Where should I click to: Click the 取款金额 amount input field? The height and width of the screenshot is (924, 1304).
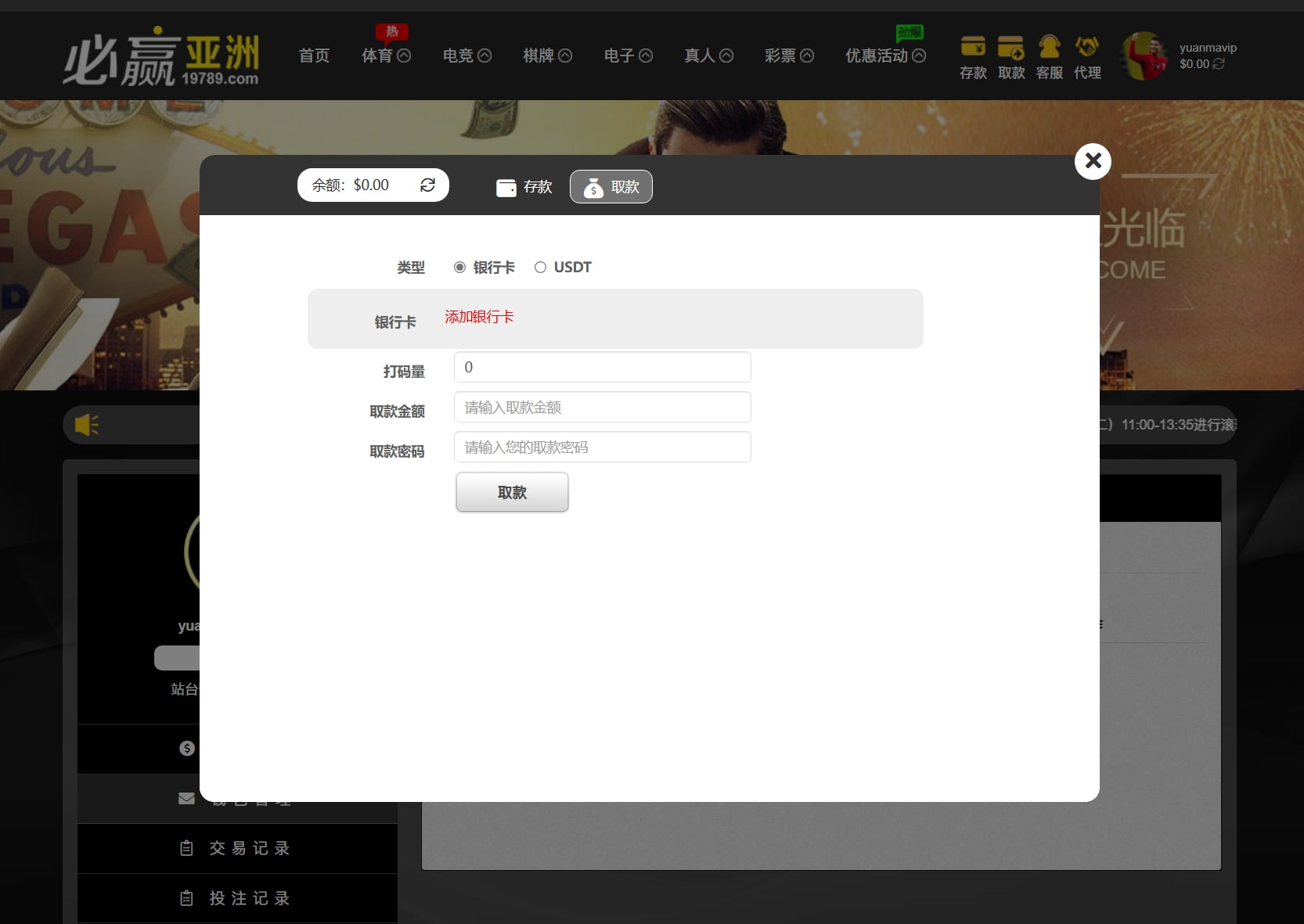(x=602, y=408)
